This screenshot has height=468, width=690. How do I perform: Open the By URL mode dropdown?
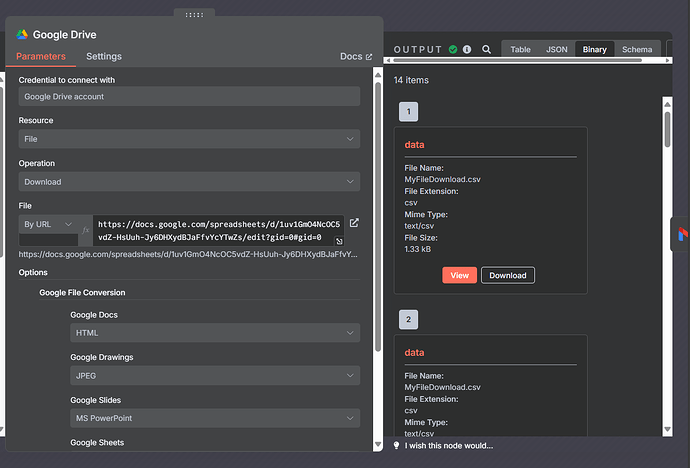pyautogui.click(x=48, y=224)
